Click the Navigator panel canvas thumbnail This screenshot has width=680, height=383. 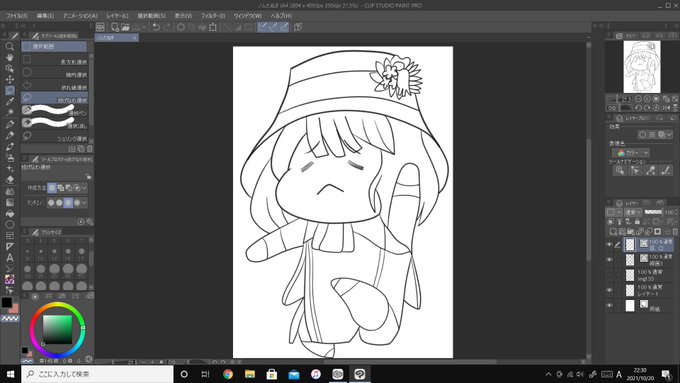[x=642, y=67]
